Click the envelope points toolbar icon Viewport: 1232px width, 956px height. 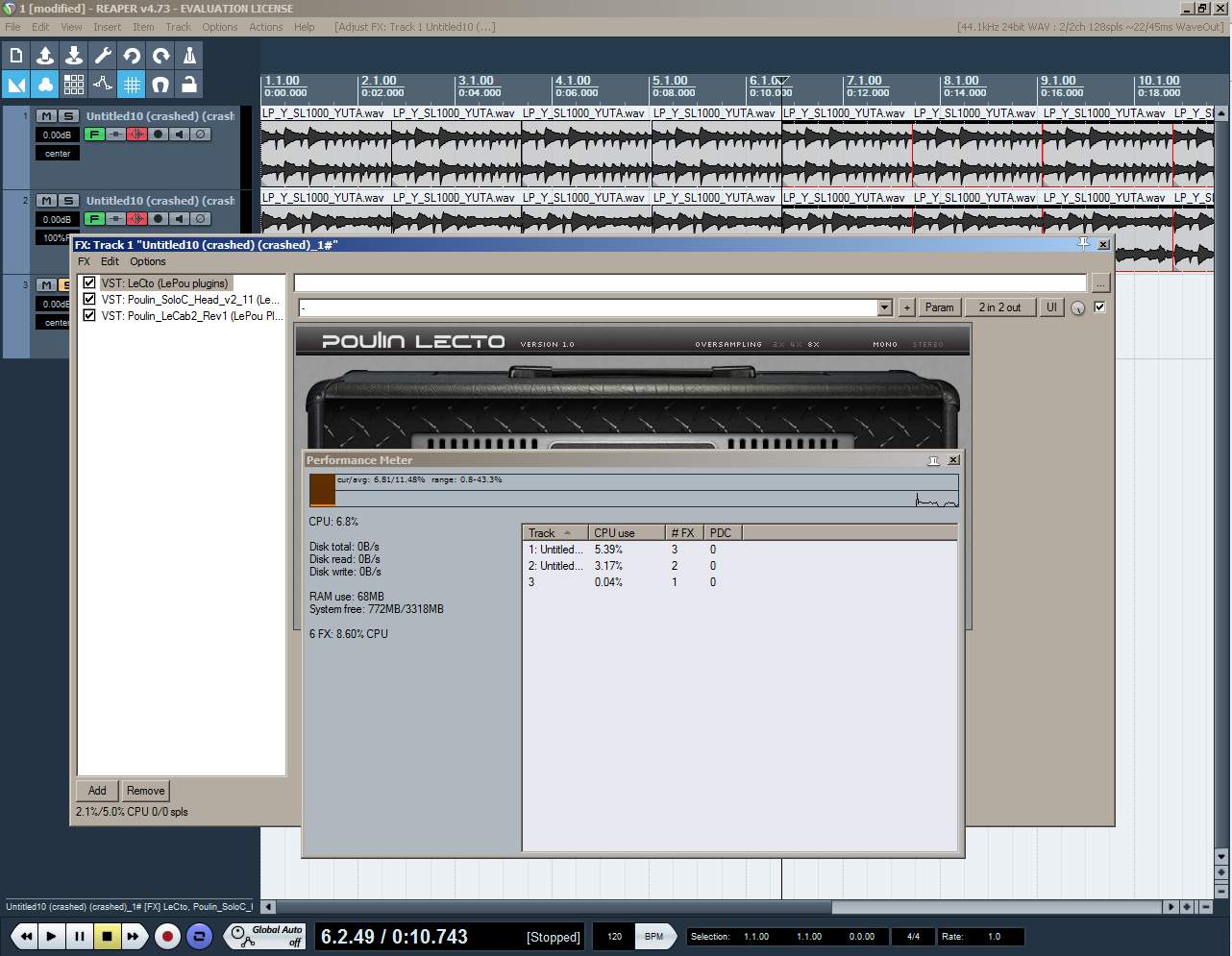pos(103,86)
